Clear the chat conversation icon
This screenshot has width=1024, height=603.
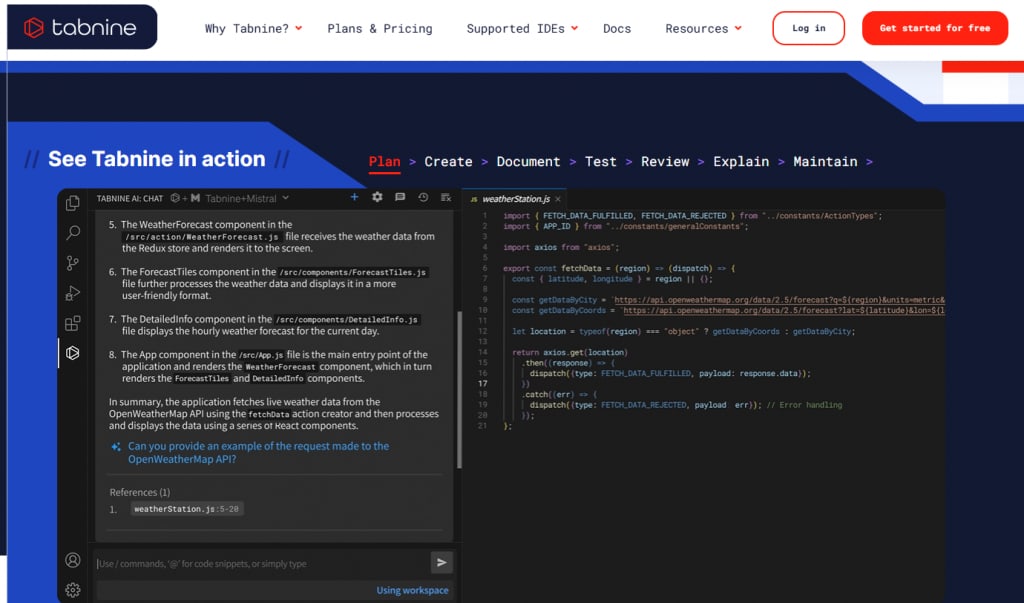(x=446, y=197)
